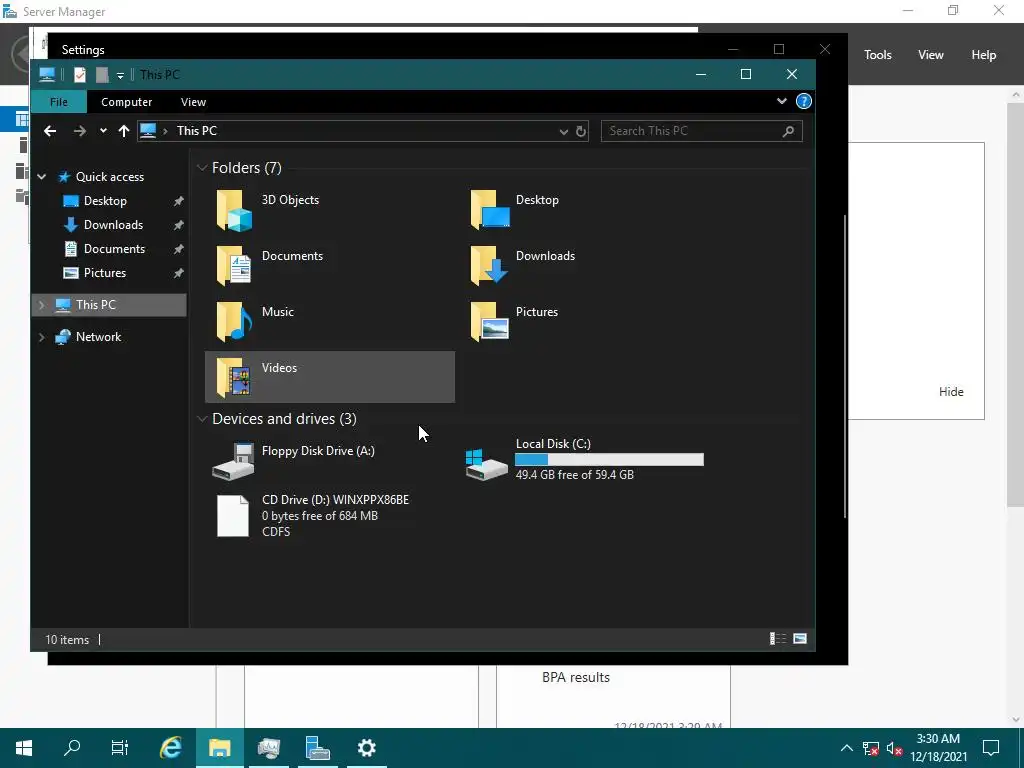Click the Local Disk (C:) usage bar
This screenshot has width=1024, height=768.
click(x=609, y=460)
